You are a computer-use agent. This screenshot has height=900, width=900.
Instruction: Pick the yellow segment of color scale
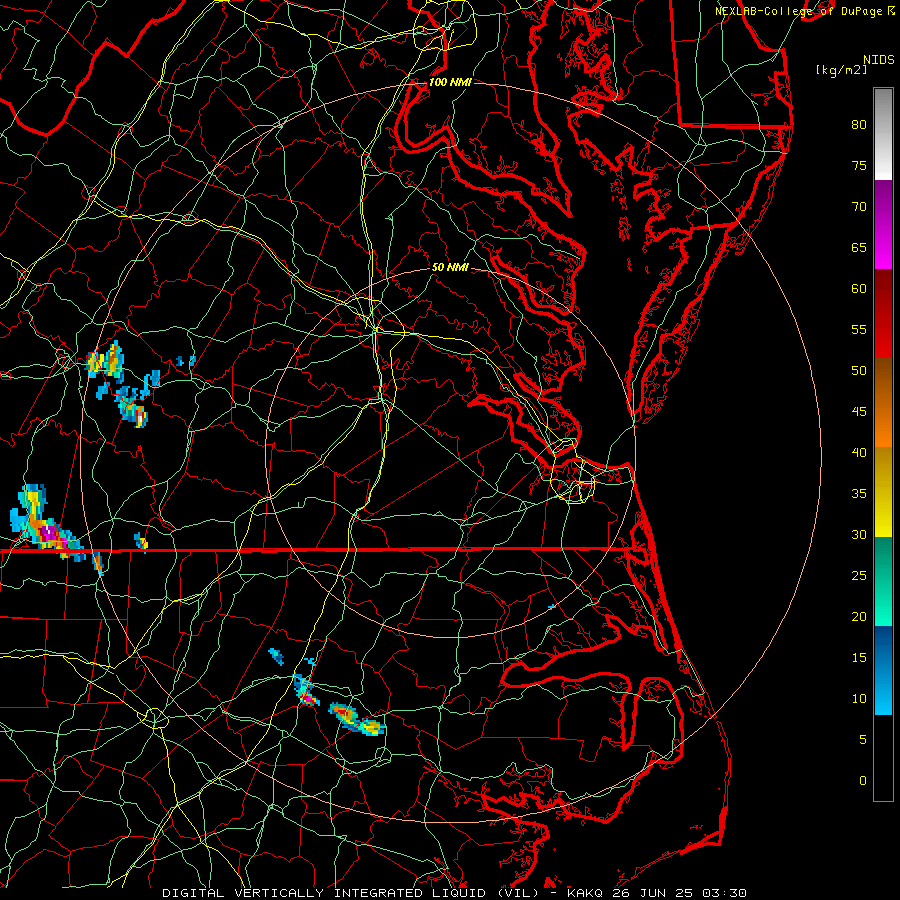883,492
